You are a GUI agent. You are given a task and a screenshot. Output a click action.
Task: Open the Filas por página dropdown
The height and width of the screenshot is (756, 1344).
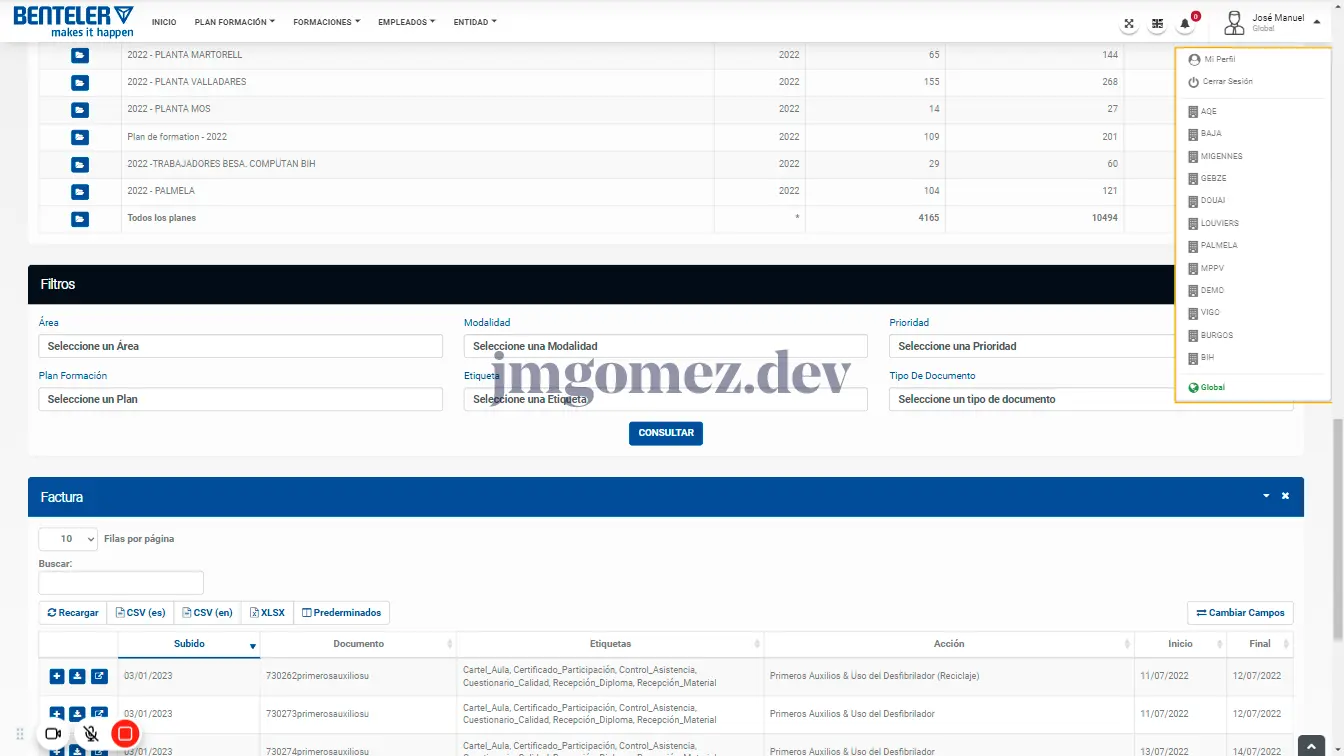click(68, 539)
